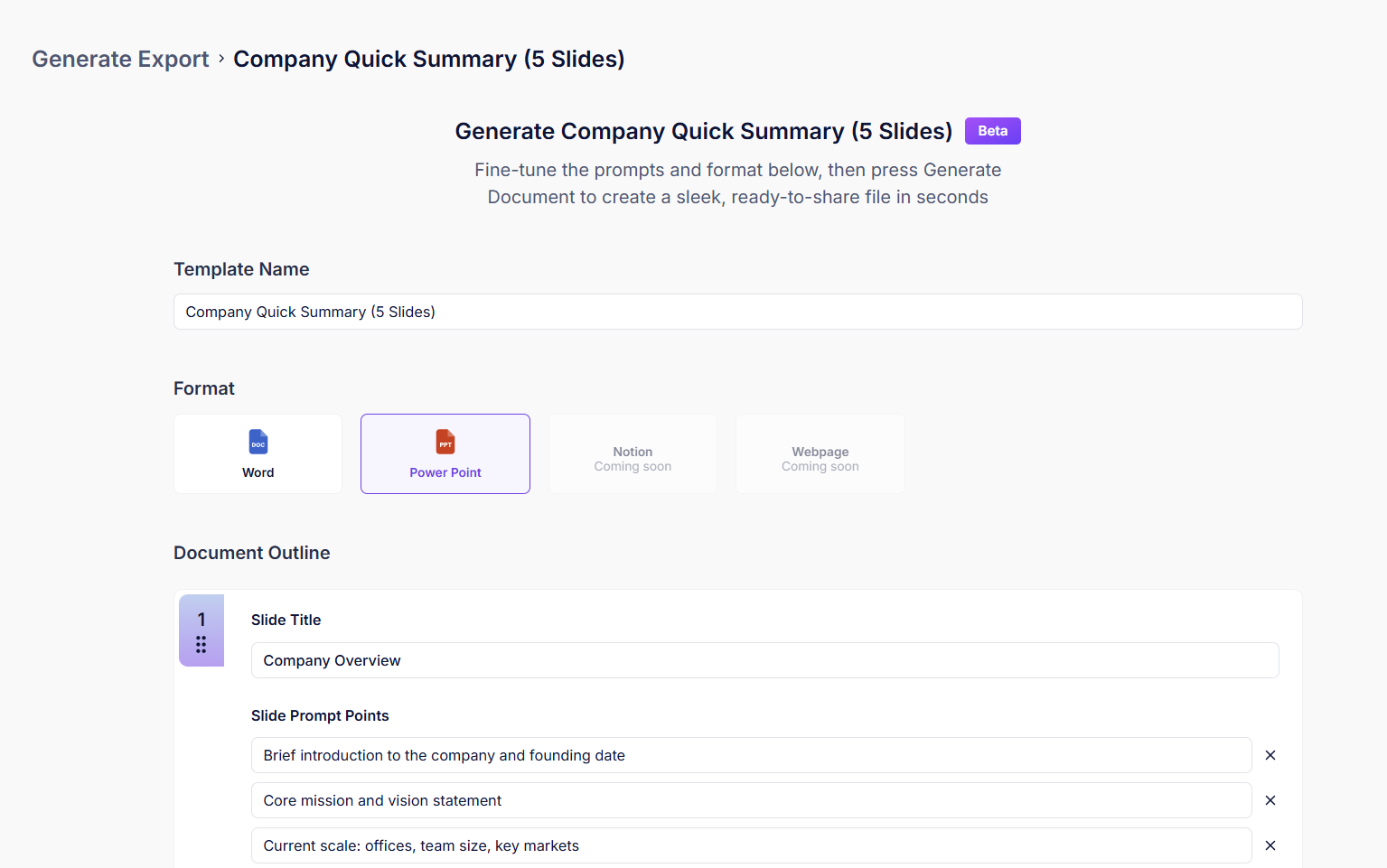
Task: Grab the drag handle dots on slide 1
Action: click(201, 645)
